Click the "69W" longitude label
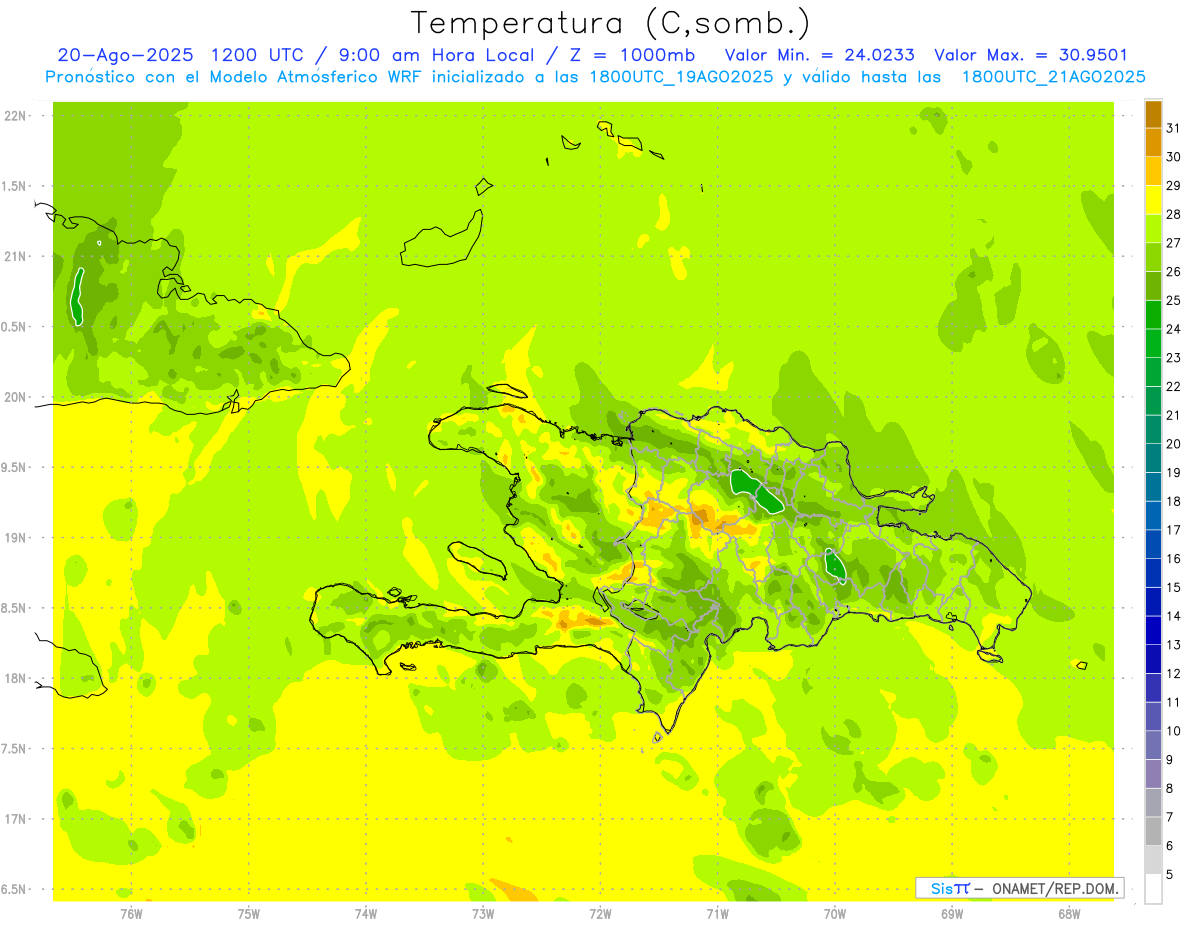 click(952, 913)
